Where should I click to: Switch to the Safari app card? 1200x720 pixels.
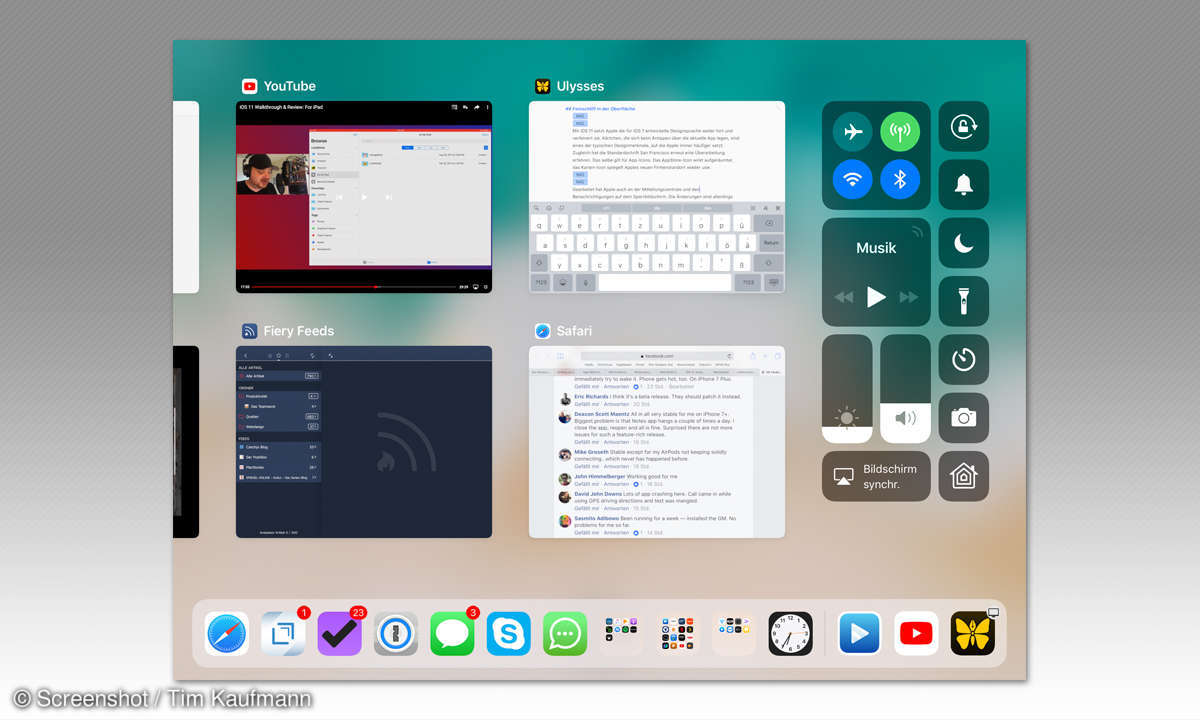pos(657,442)
